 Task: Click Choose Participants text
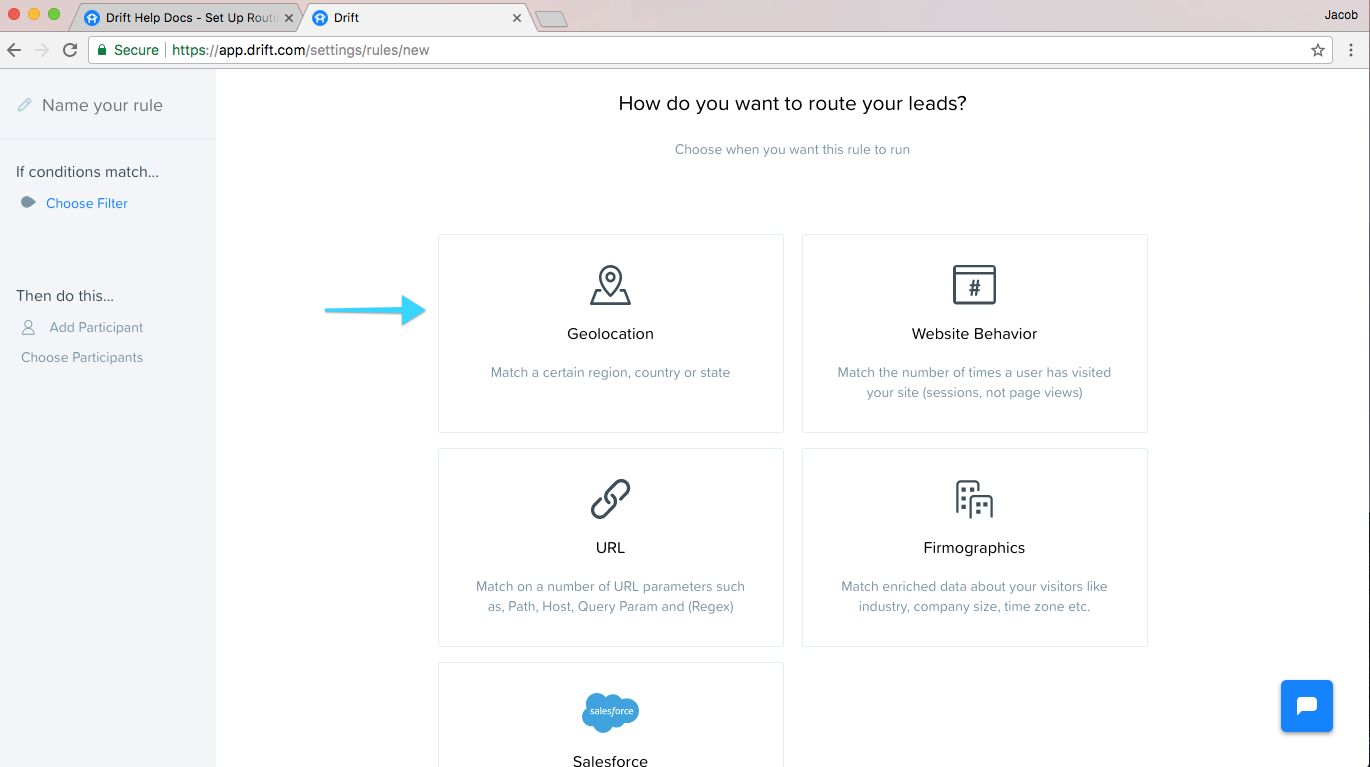click(x=82, y=357)
